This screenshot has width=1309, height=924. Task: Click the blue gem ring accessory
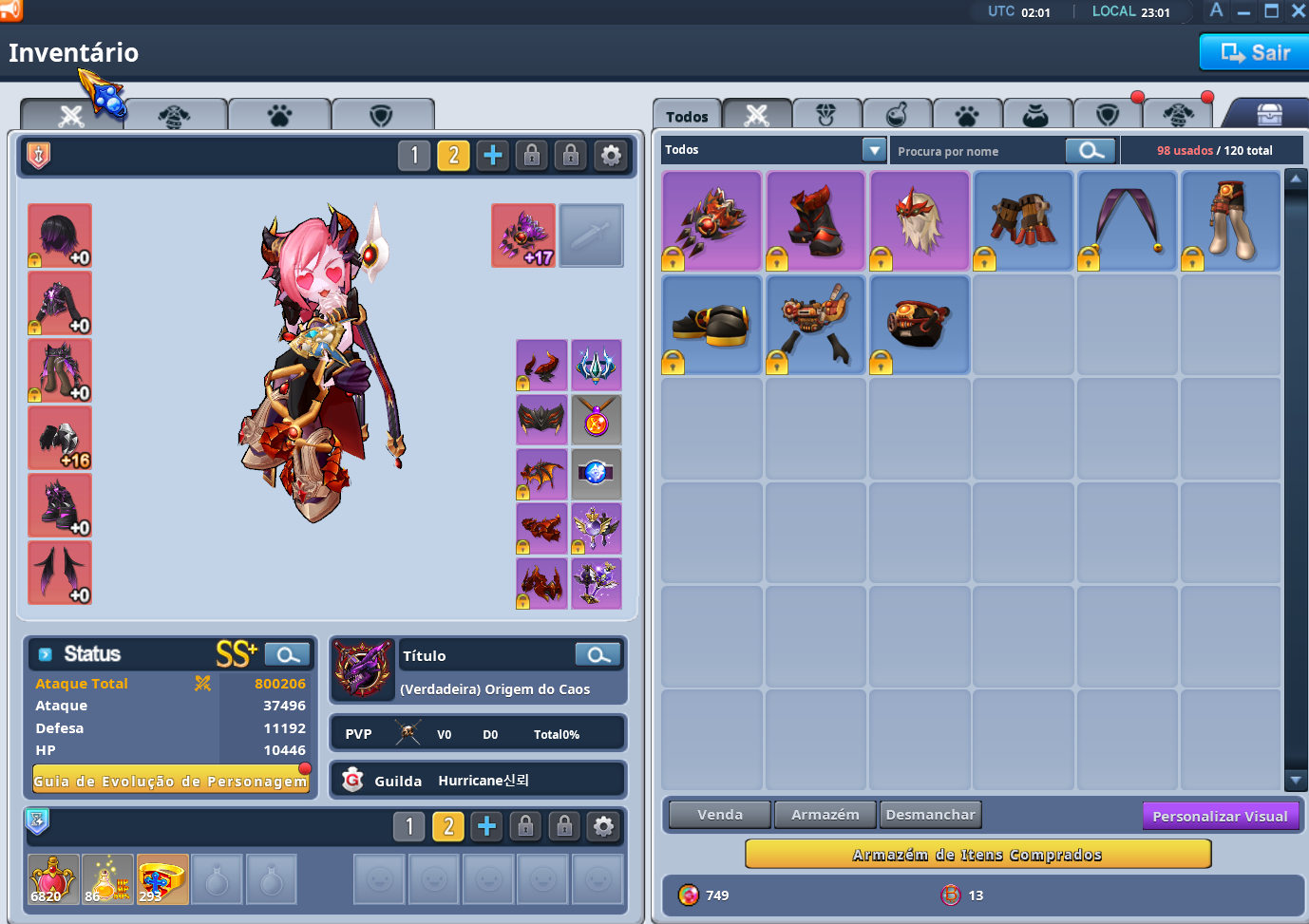(597, 474)
